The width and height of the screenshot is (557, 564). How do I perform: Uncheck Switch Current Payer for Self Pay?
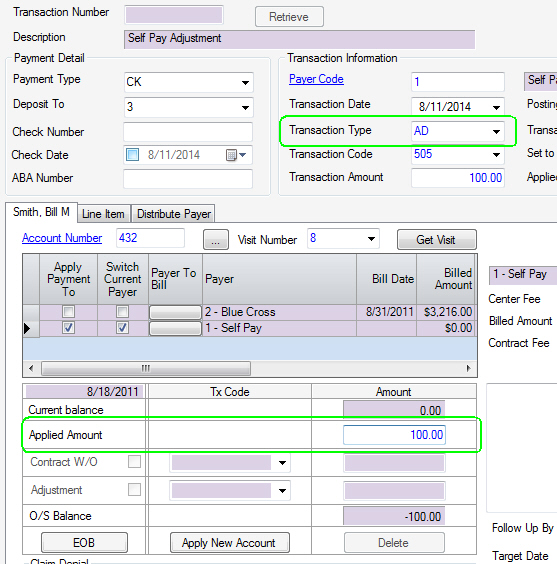click(x=122, y=328)
